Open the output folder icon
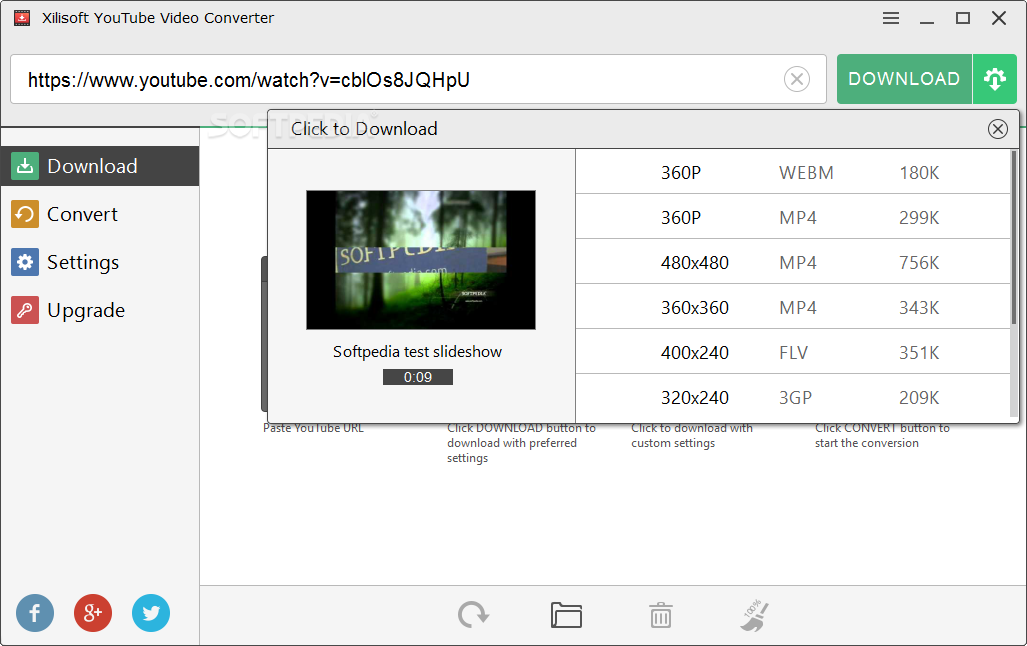 pos(567,615)
